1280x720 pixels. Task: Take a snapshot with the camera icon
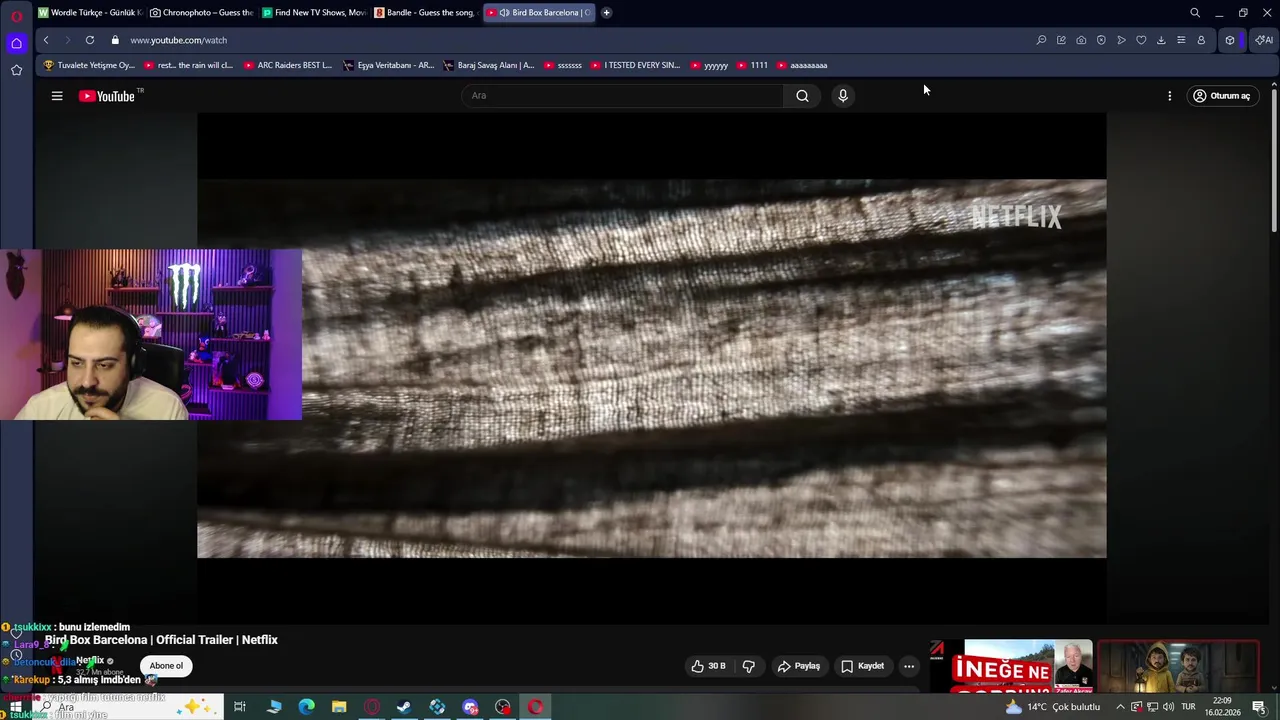click(1081, 40)
